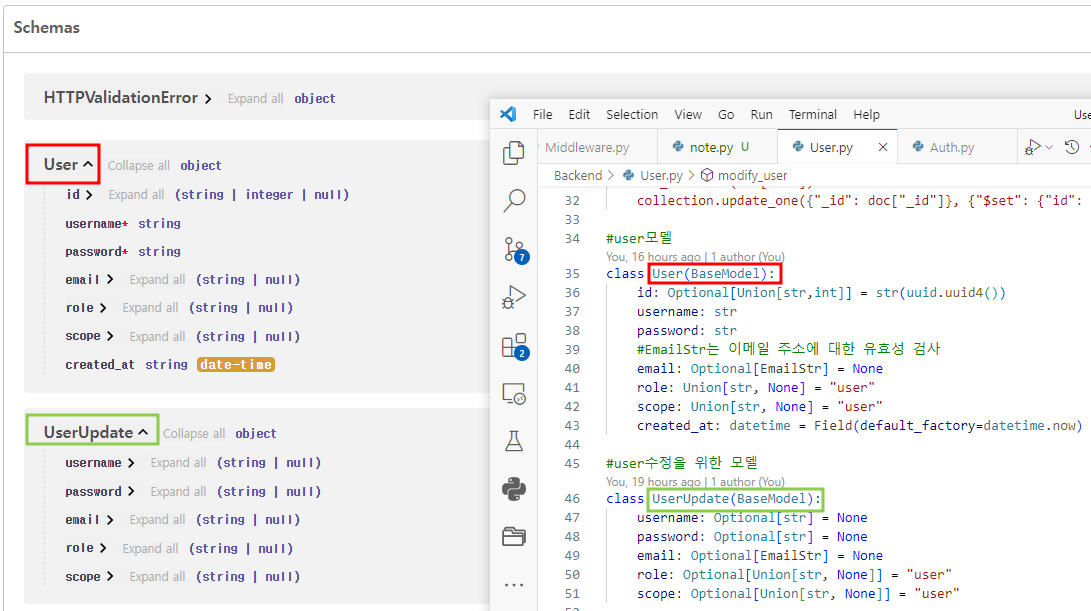The image size is (1091, 611).
Task: Open Run and Debug view
Action: (x=513, y=297)
